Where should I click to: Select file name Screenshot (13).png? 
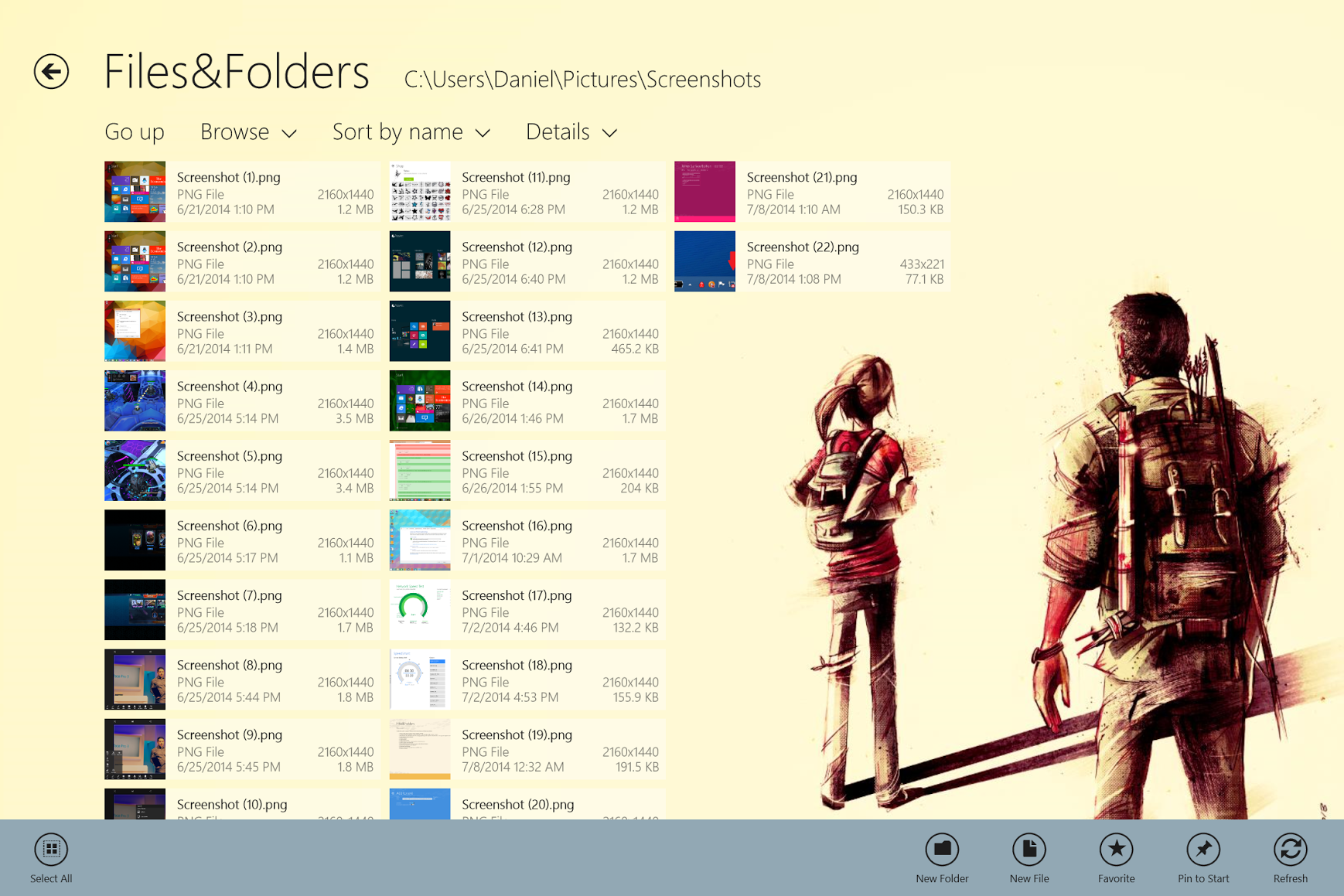pyautogui.click(x=517, y=317)
